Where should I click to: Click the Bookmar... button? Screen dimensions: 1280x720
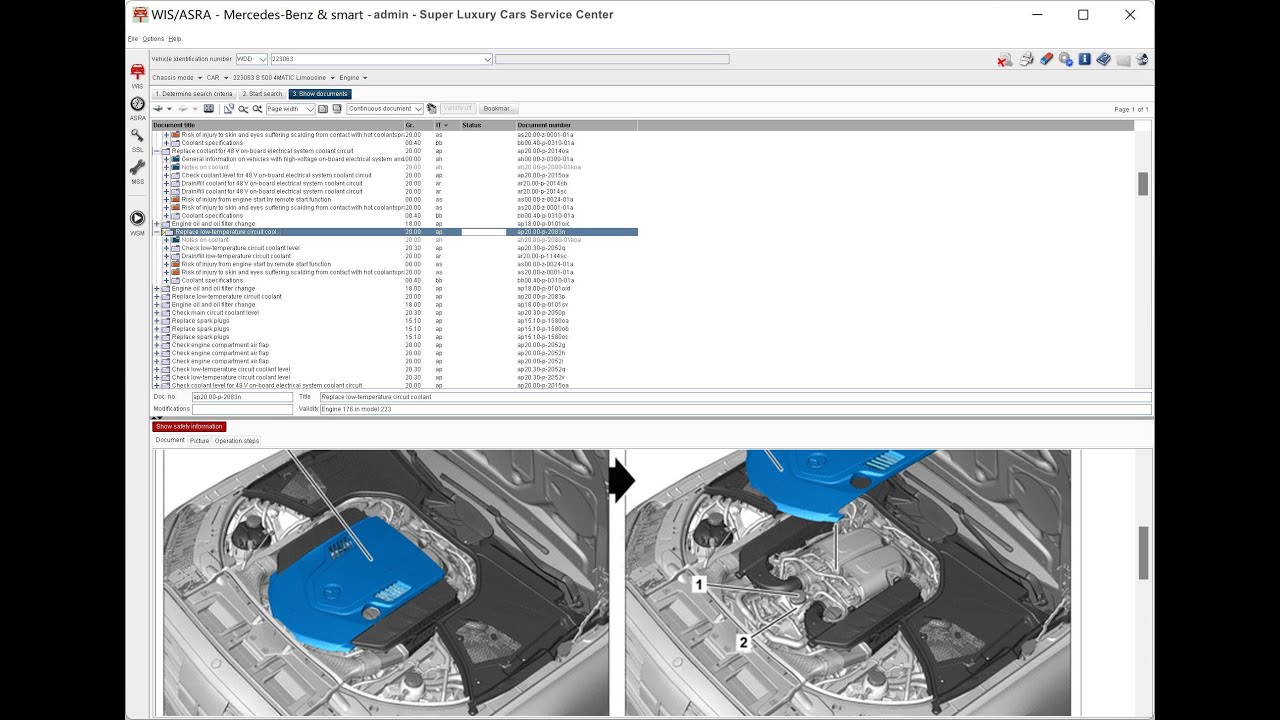point(497,109)
